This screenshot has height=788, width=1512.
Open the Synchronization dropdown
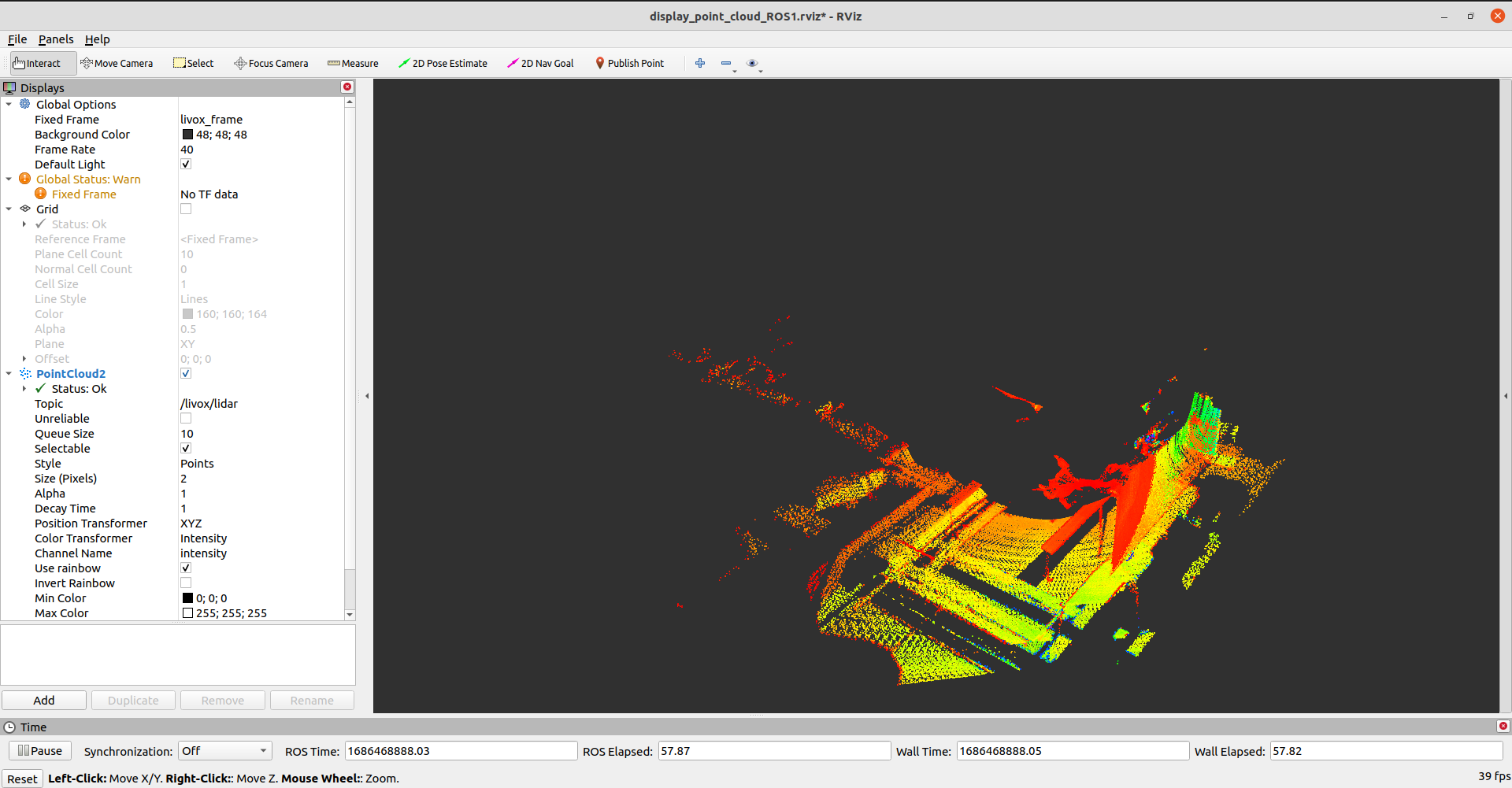click(x=225, y=751)
